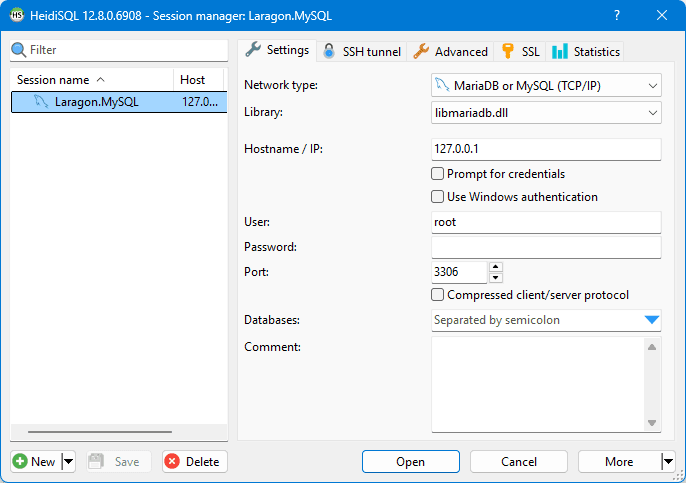Click the magnifier icon in the Filter box

click(19, 50)
